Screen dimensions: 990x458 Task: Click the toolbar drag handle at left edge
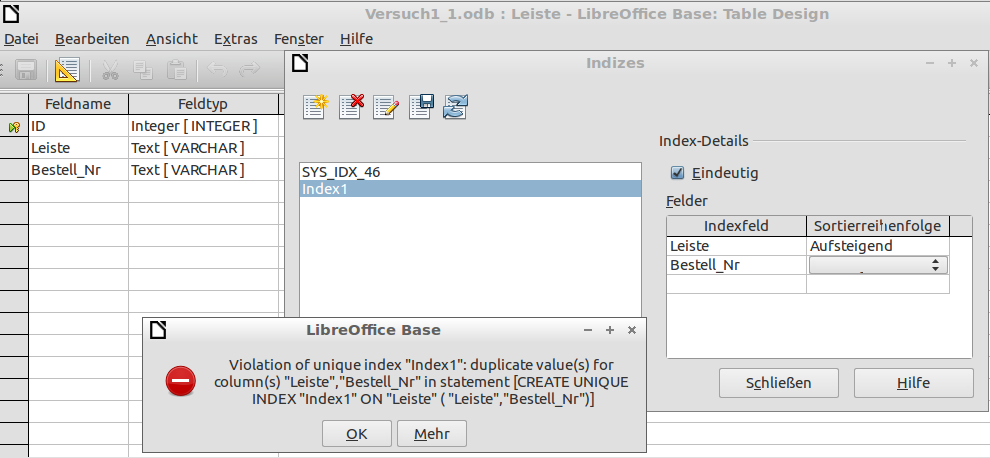click(x=1, y=70)
